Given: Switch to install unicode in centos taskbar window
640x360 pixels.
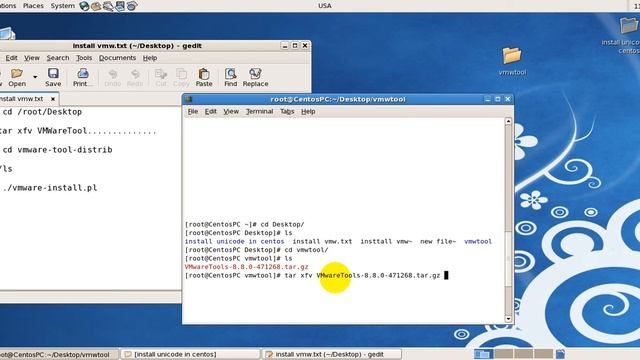Looking at the screenshot, I should [x=191, y=354].
